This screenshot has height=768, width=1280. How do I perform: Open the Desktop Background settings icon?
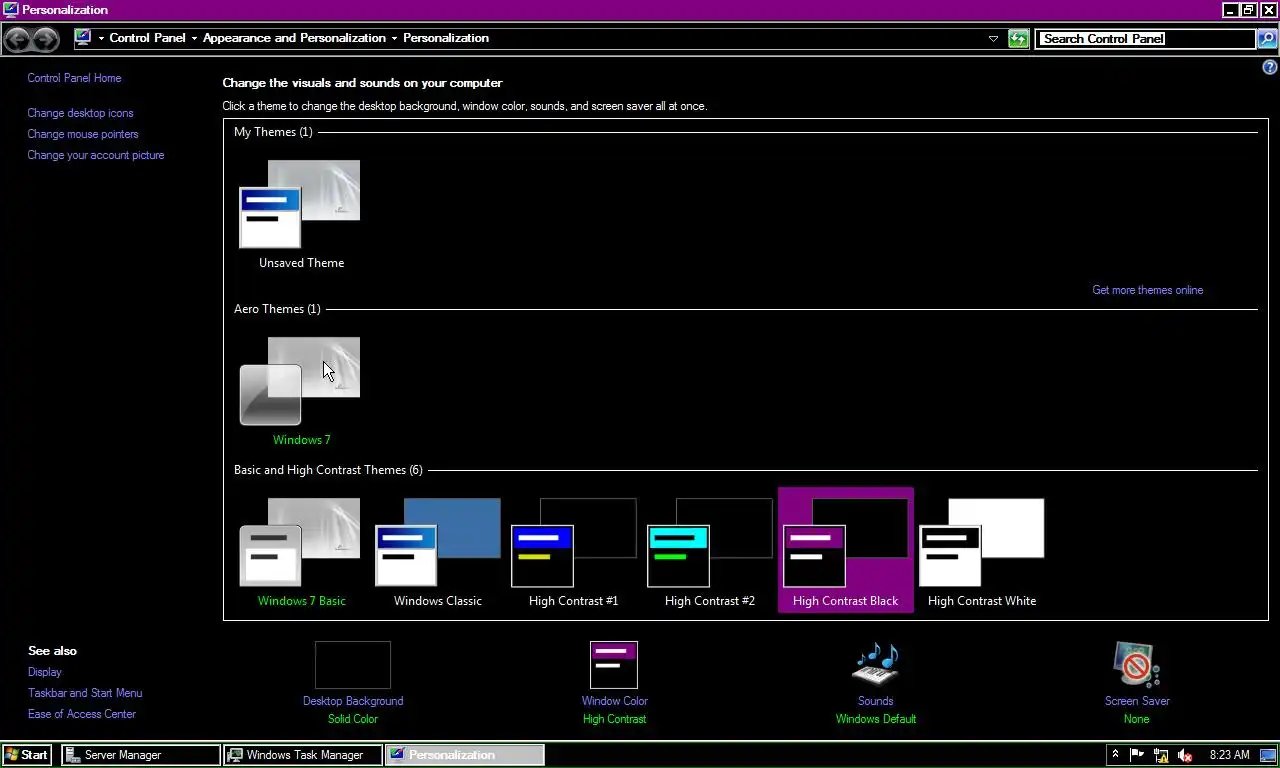(353, 665)
